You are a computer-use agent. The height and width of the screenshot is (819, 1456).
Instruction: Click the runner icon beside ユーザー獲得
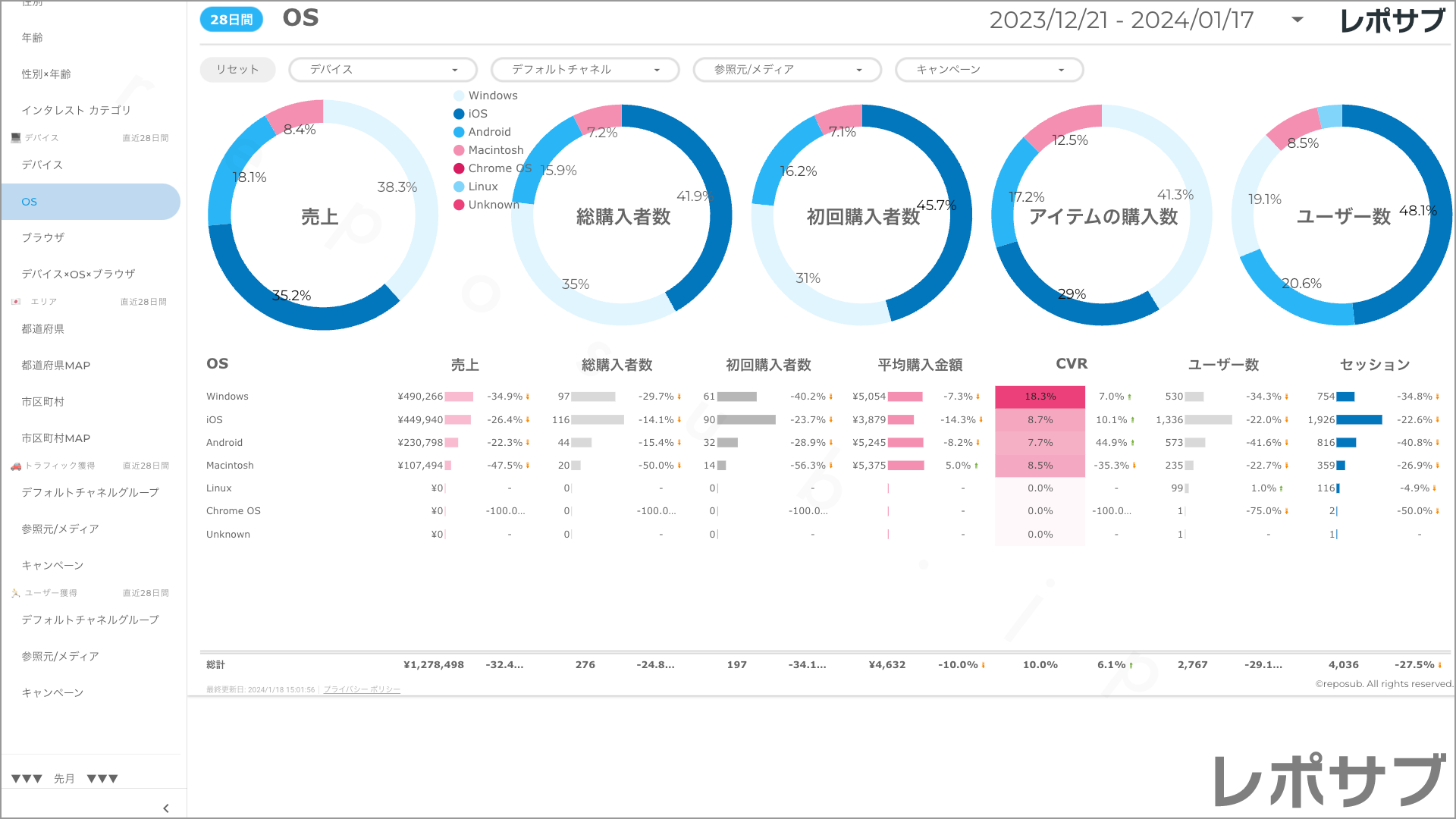click(16, 593)
